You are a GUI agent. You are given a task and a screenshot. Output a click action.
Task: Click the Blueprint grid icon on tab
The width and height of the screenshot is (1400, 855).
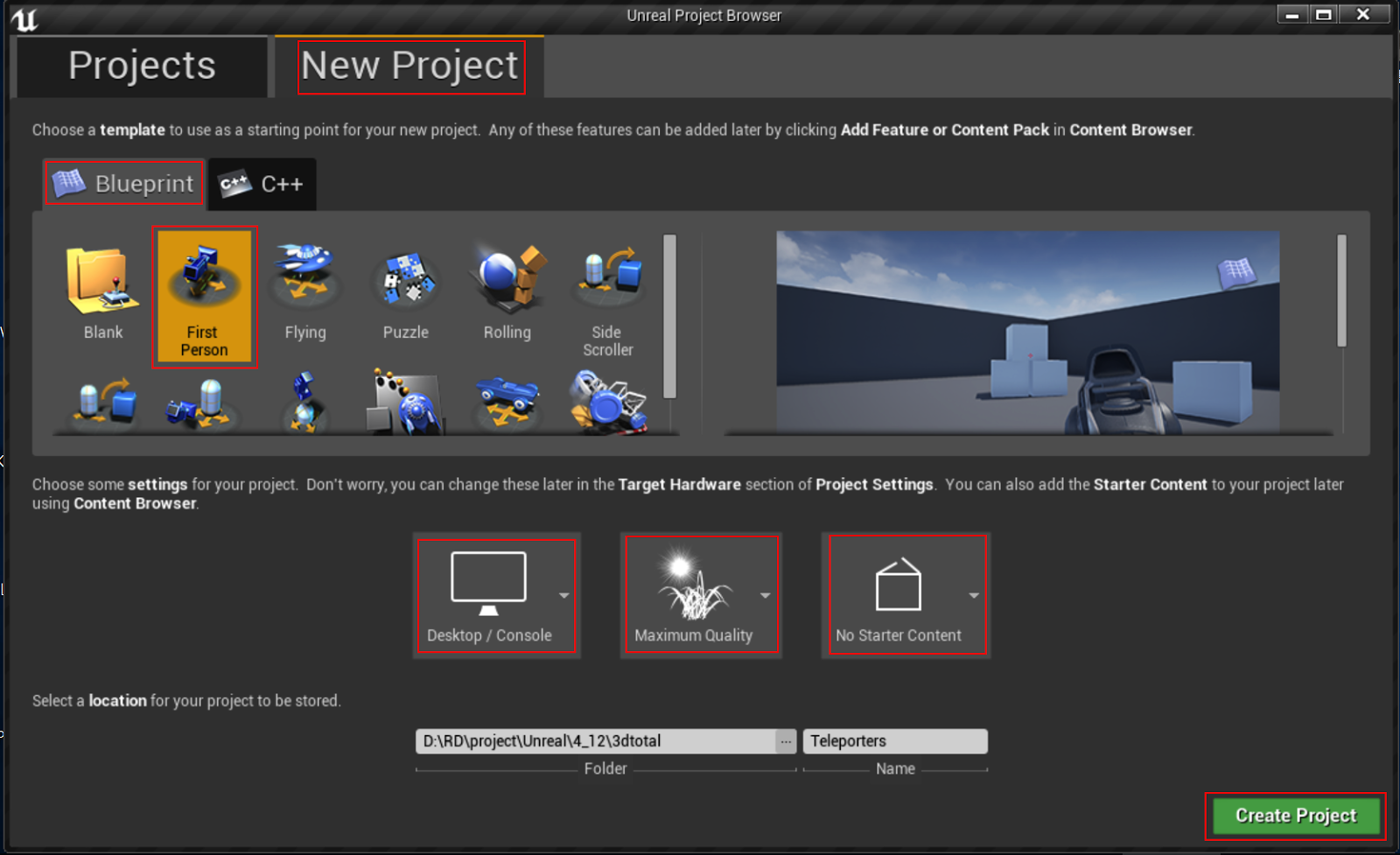point(68,183)
